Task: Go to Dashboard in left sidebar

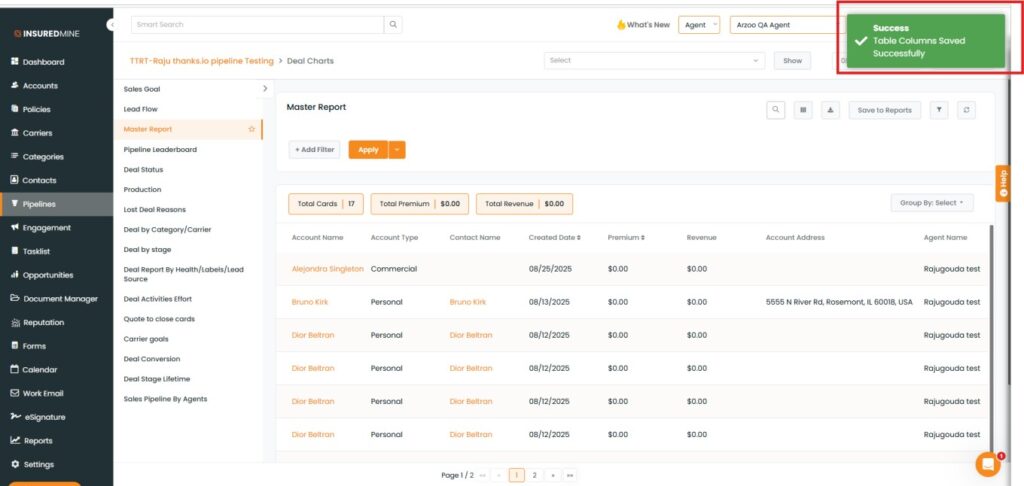Action: point(43,62)
